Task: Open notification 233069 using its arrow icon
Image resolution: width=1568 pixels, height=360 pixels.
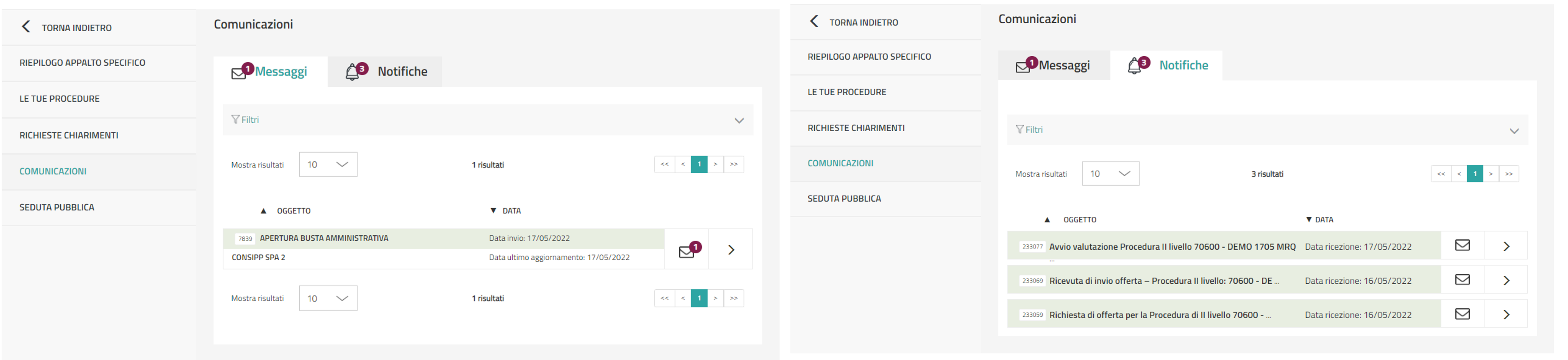Action: [1506, 280]
